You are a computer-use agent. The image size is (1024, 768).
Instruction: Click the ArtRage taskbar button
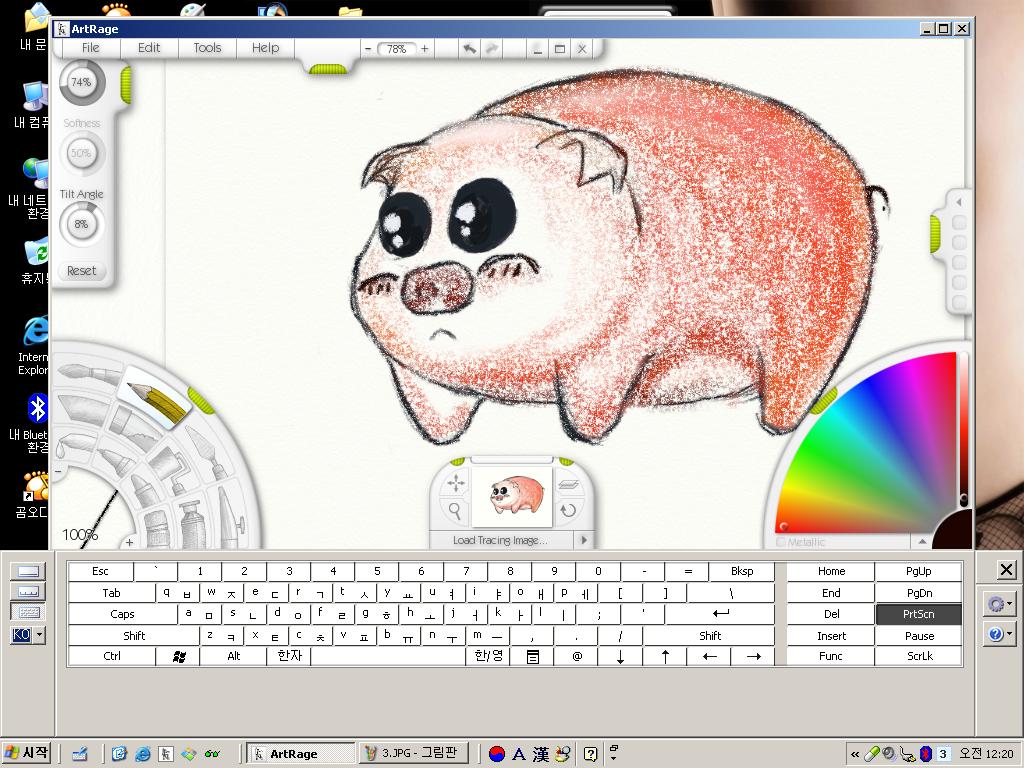(x=301, y=753)
